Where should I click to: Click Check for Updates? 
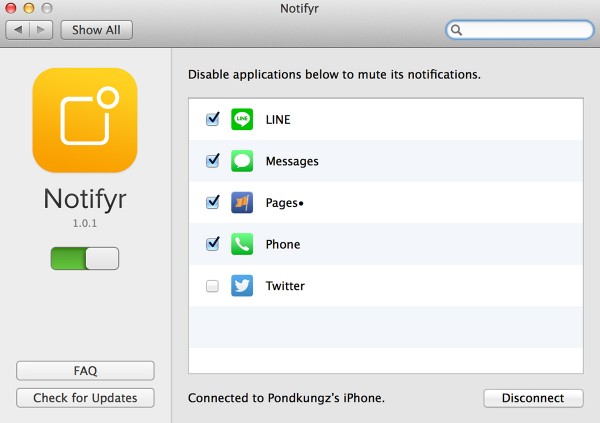85,398
